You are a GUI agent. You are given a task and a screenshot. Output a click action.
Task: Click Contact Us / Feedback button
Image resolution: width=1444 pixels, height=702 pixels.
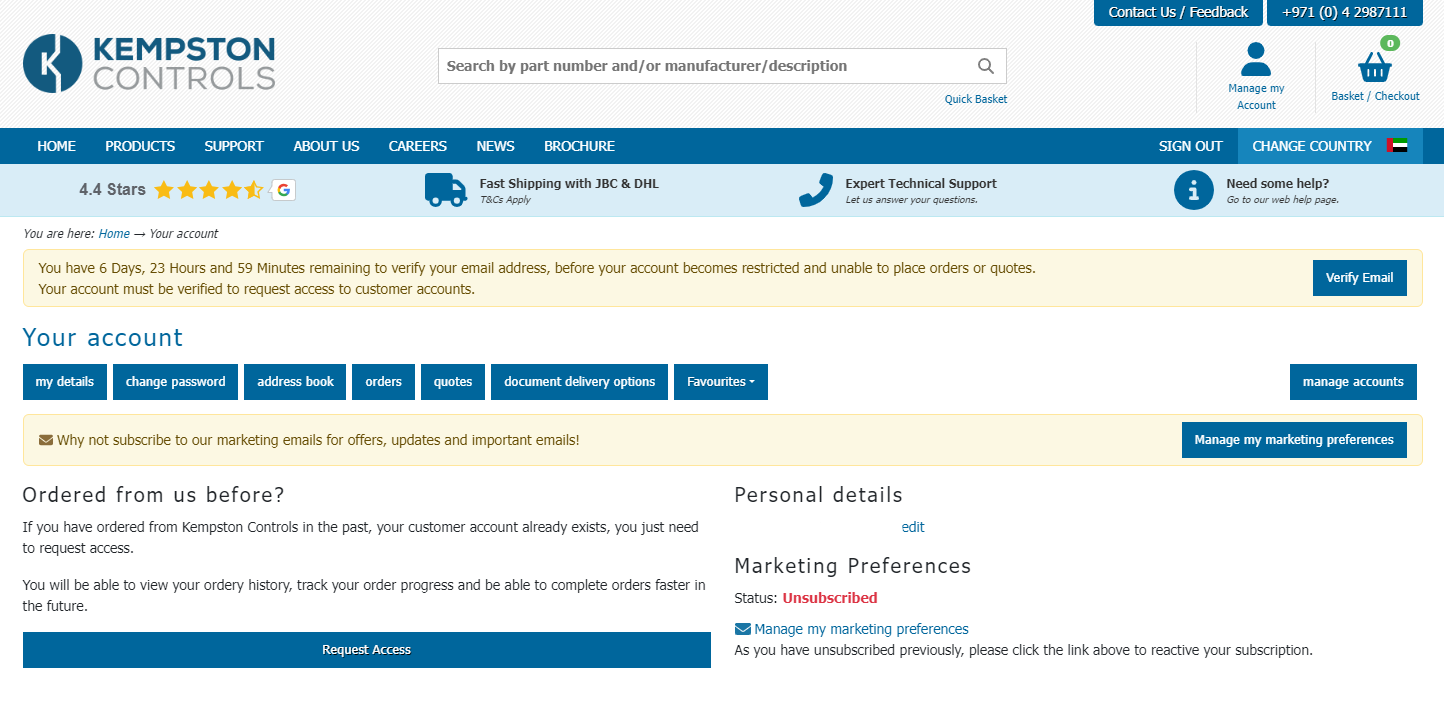[1178, 12]
